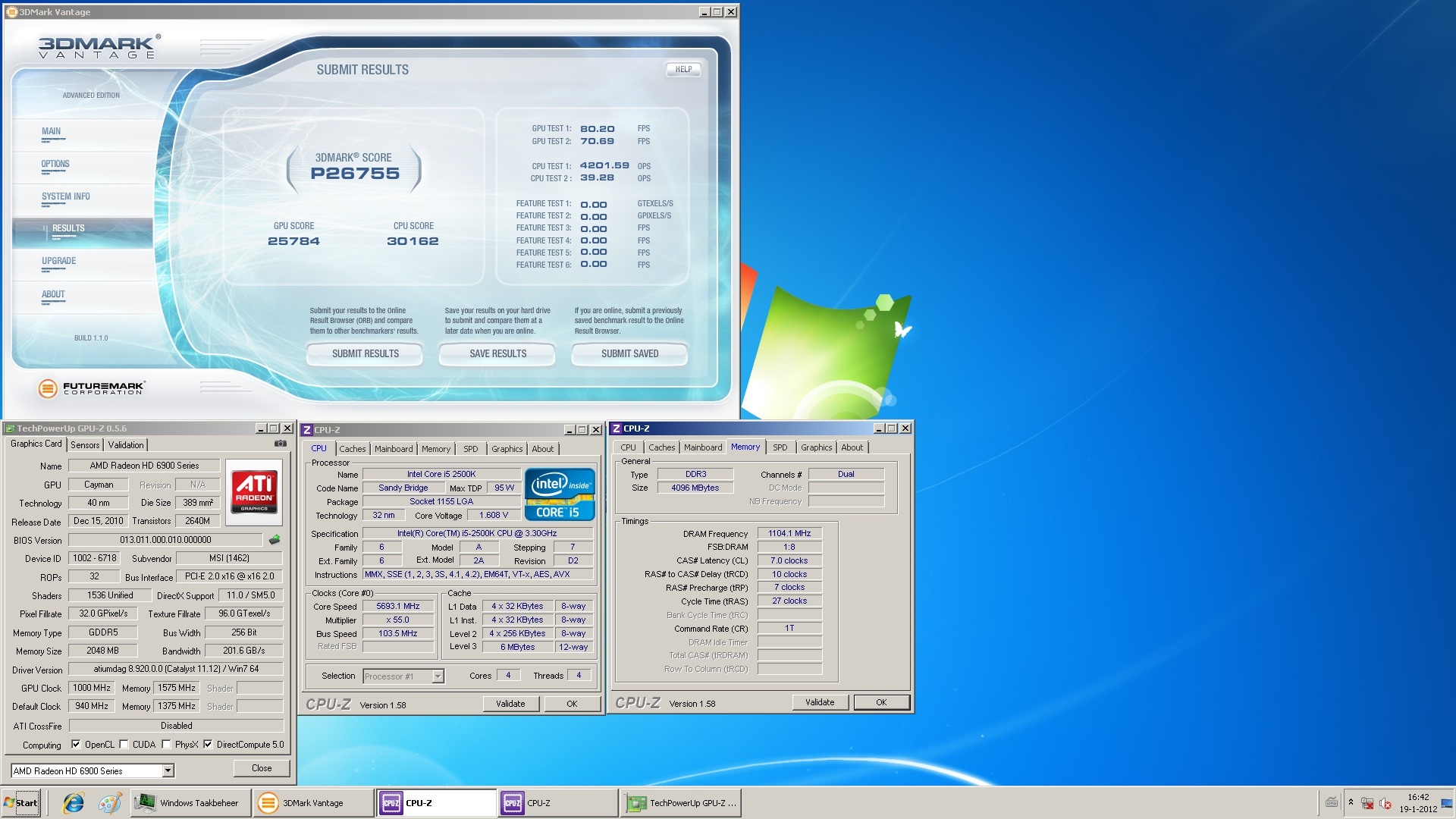Click OK in the left CPU-Z window
1456x819 pixels.
[572, 704]
